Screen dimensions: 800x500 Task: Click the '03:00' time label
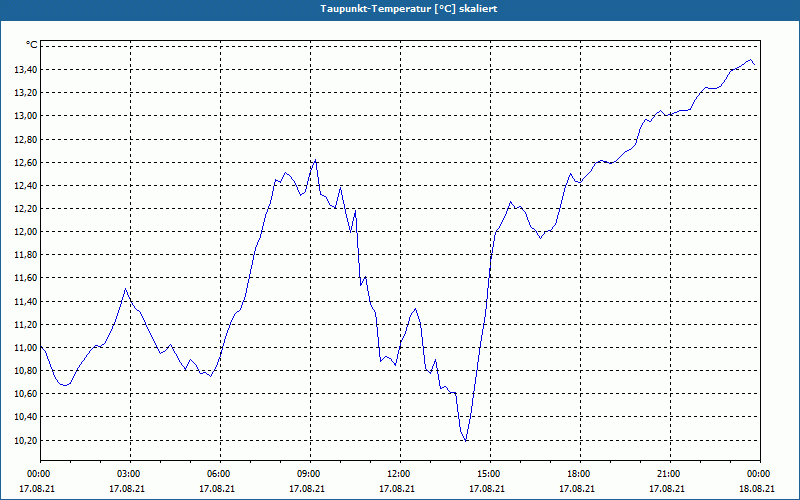(x=129, y=474)
